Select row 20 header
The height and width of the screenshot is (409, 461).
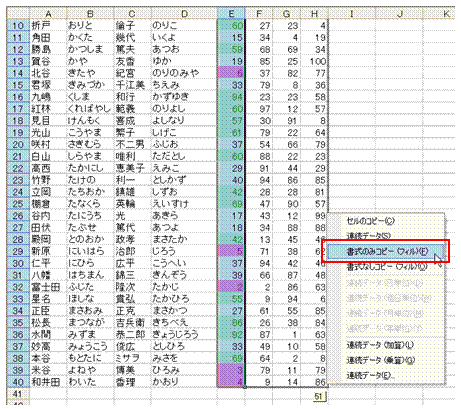click(18, 145)
